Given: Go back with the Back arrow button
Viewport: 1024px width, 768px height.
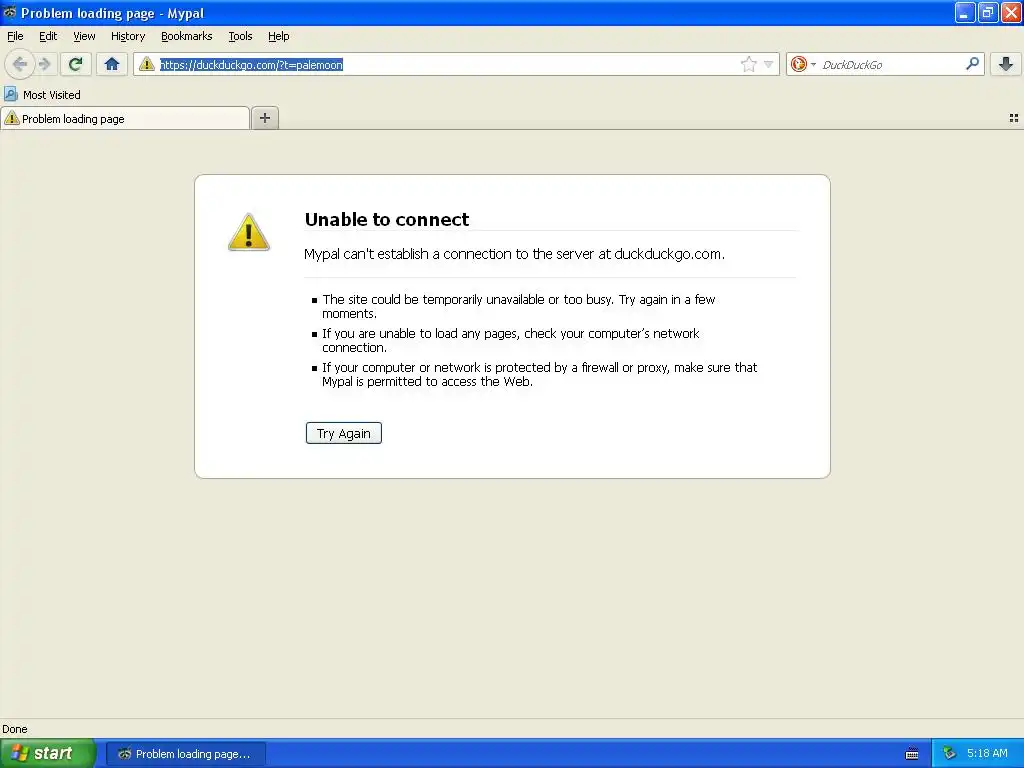Looking at the screenshot, I should tap(20, 64).
